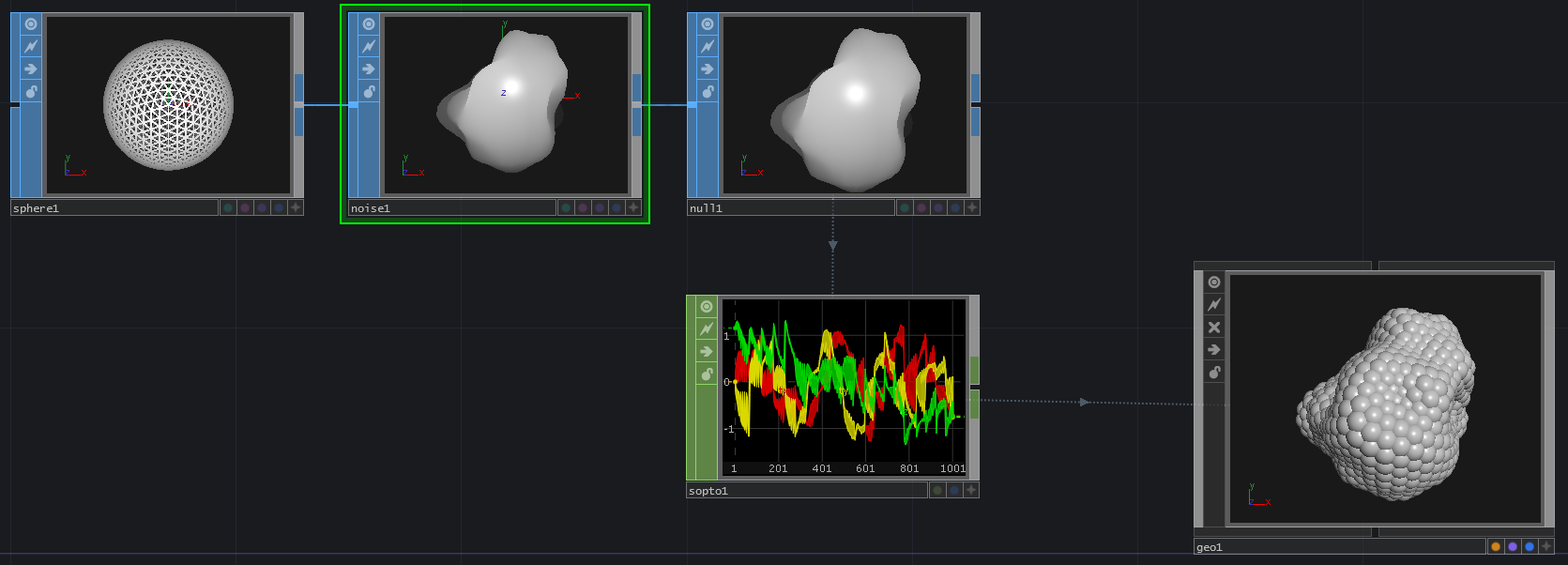
Task: Toggle the purple render flag on geo1
Action: point(1512,546)
